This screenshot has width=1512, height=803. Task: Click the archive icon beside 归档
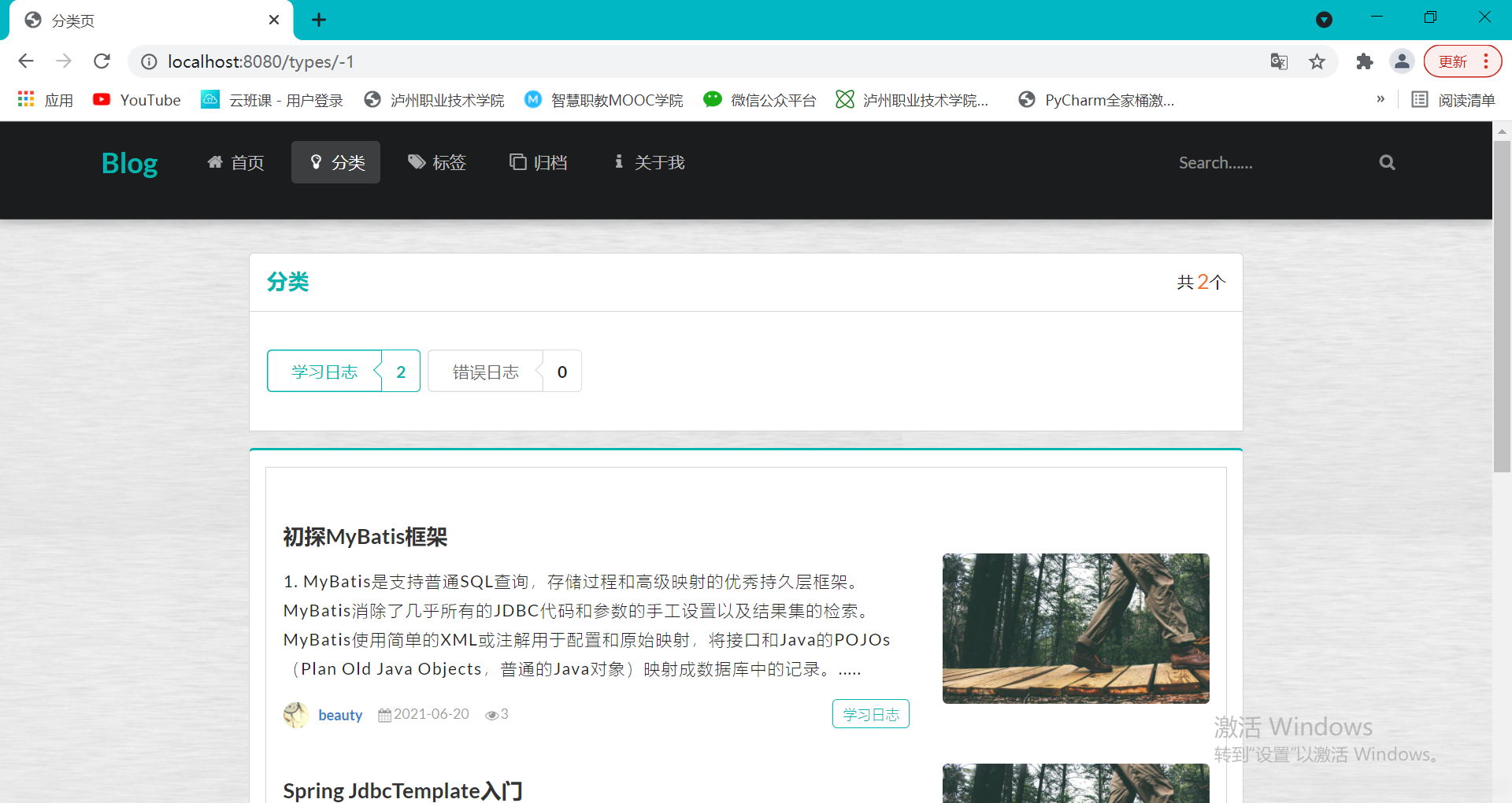point(518,161)
